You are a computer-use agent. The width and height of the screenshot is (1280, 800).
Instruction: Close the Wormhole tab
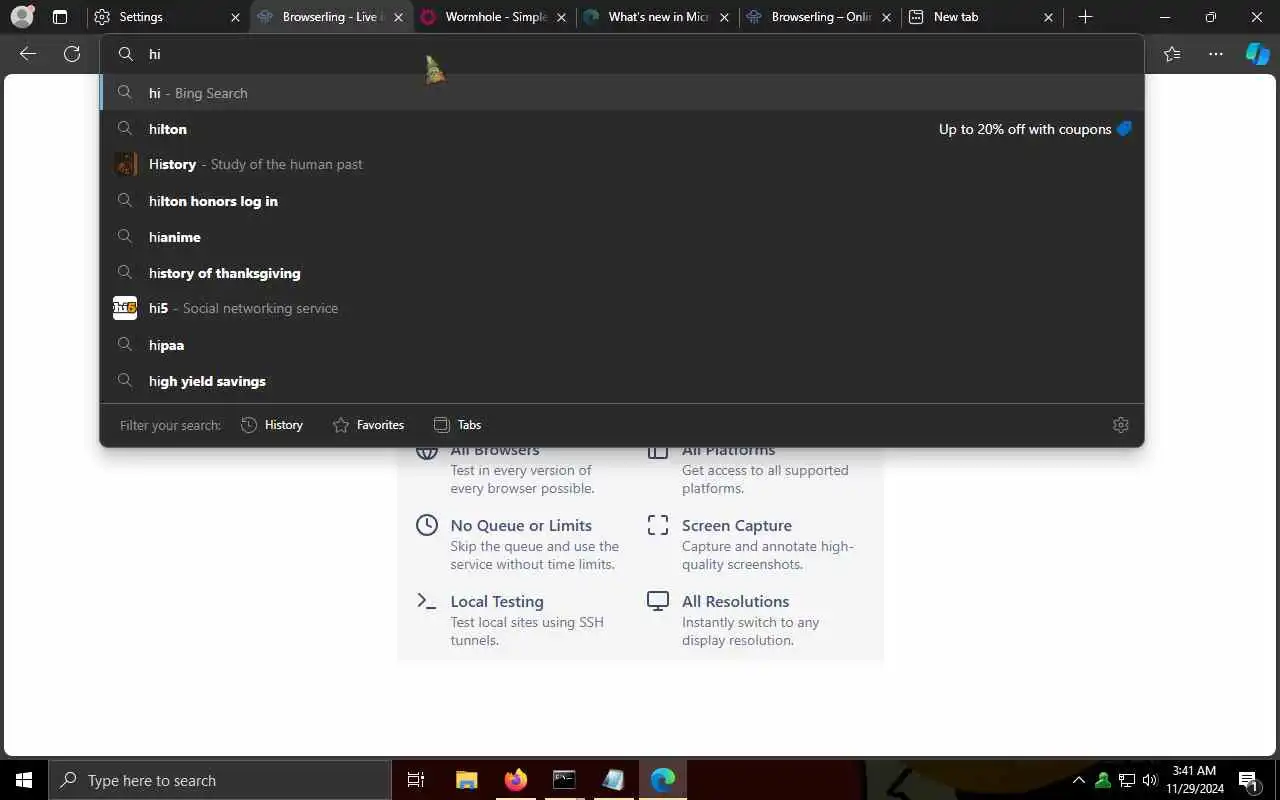[x=563, y=17]
